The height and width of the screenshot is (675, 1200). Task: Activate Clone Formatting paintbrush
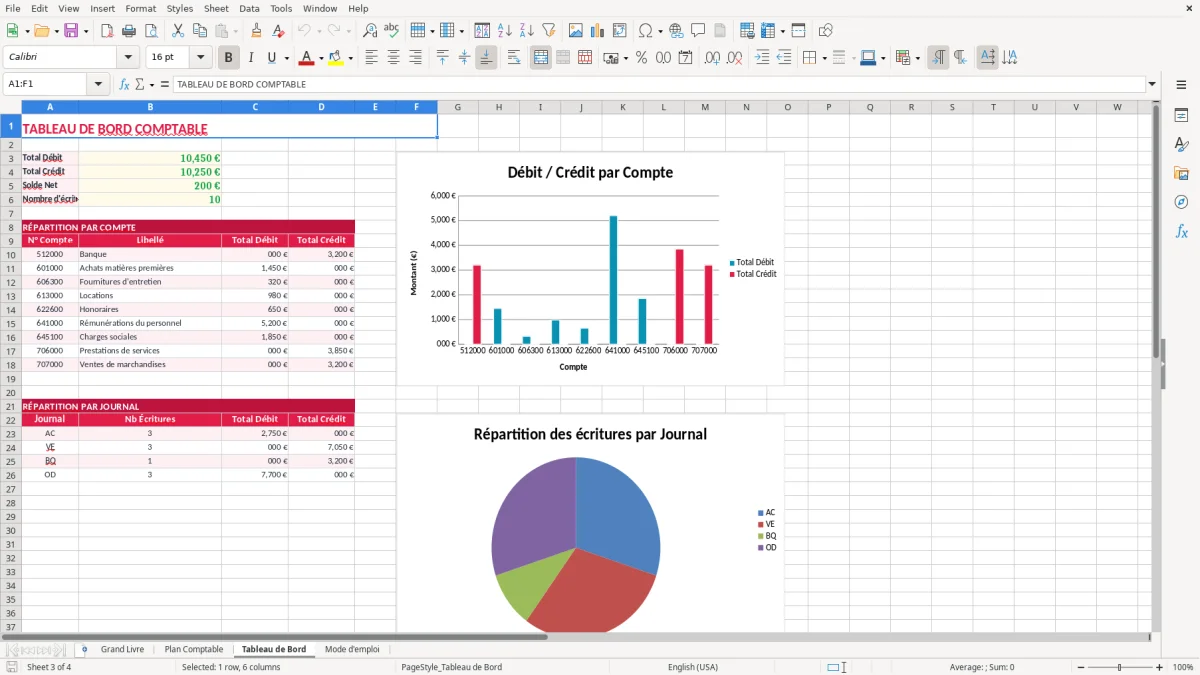[x=256, y=31]
